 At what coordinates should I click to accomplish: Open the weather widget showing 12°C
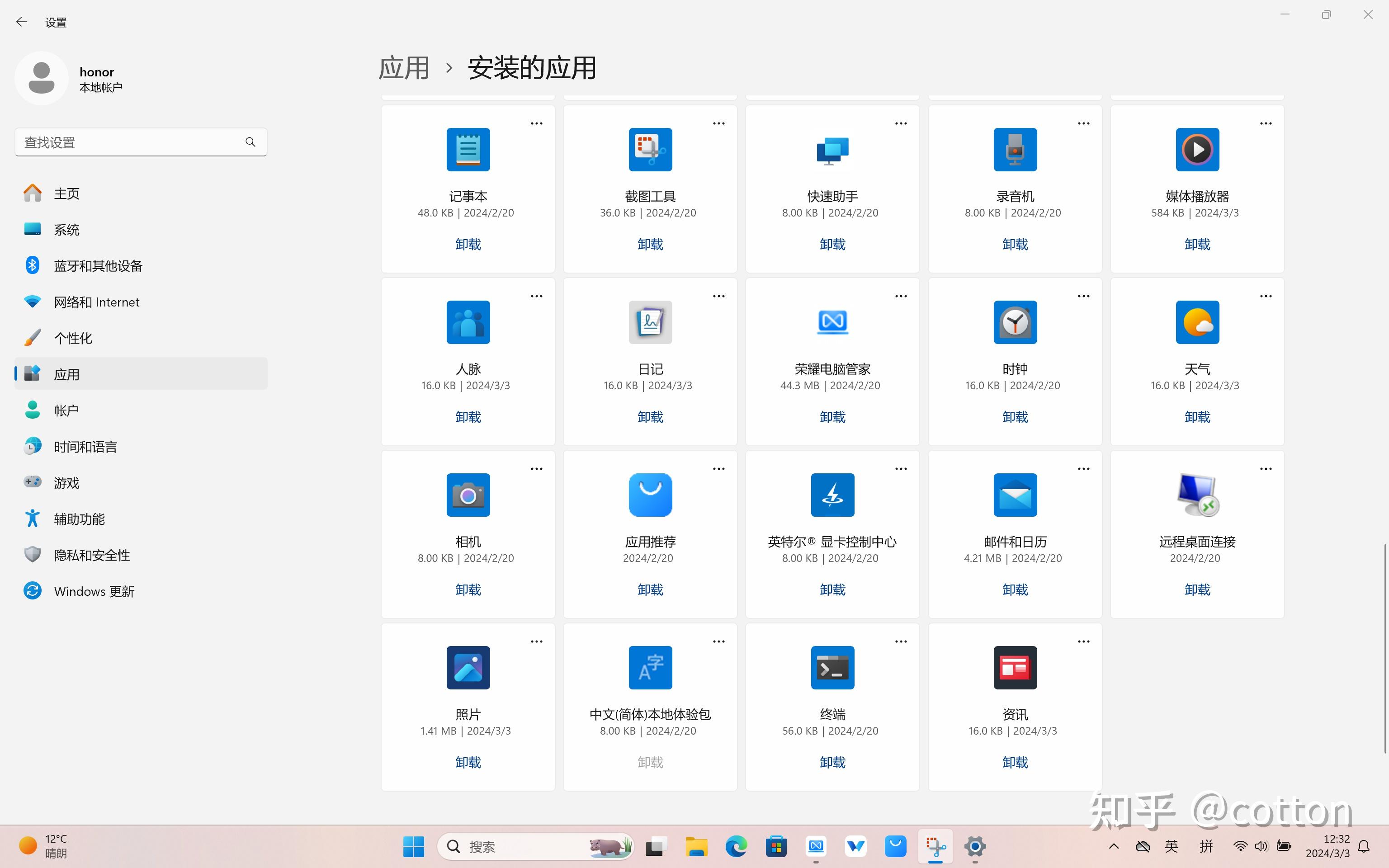point(43,847)
